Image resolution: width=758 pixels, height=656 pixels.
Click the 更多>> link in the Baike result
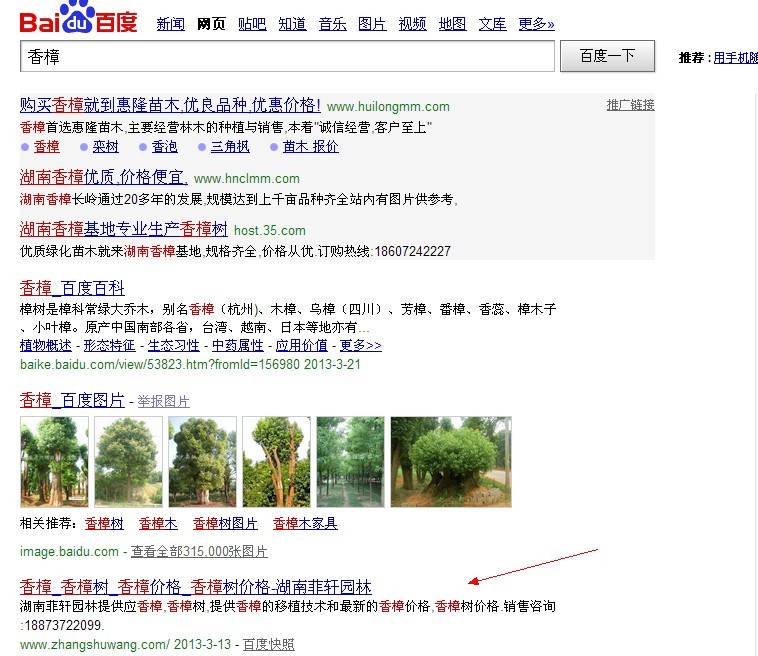[x=361, y=345]
